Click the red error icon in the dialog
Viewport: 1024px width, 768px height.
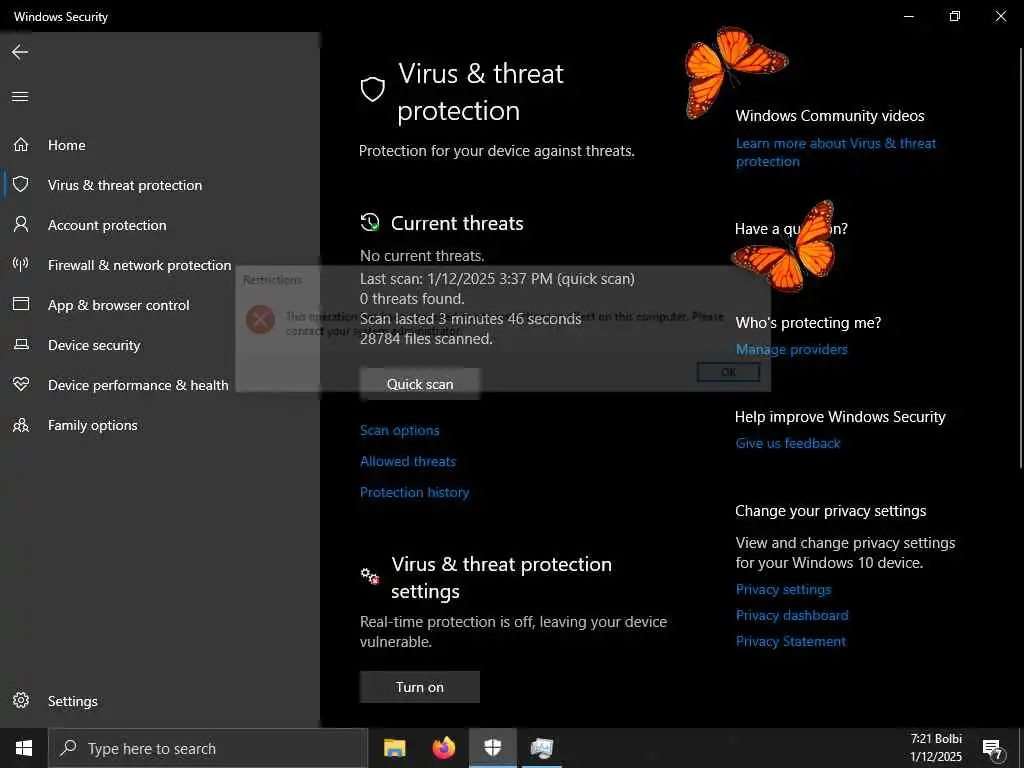(260, 319)
